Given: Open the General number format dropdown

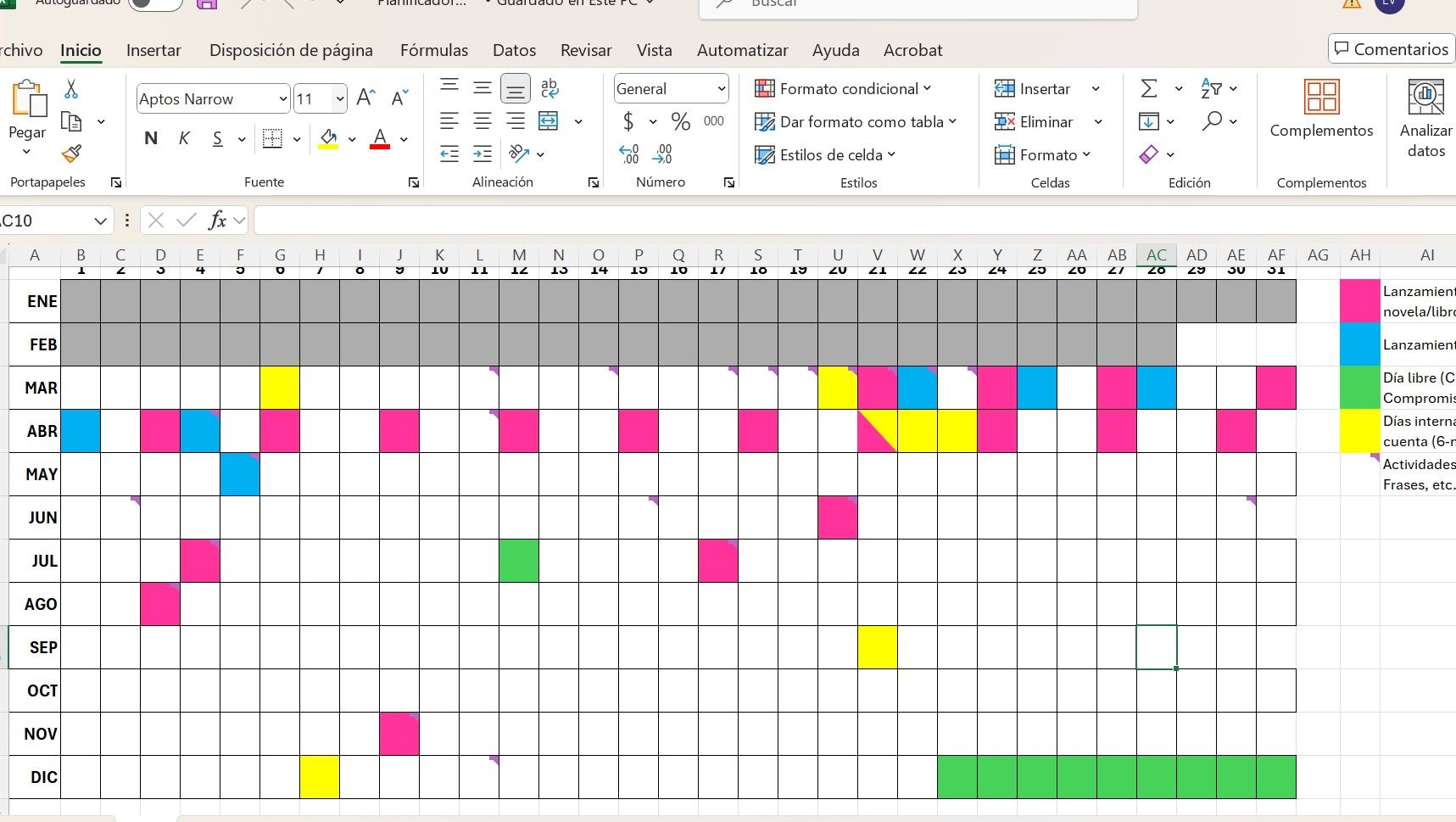Looking at the screenshot, I should pos(722,89).
